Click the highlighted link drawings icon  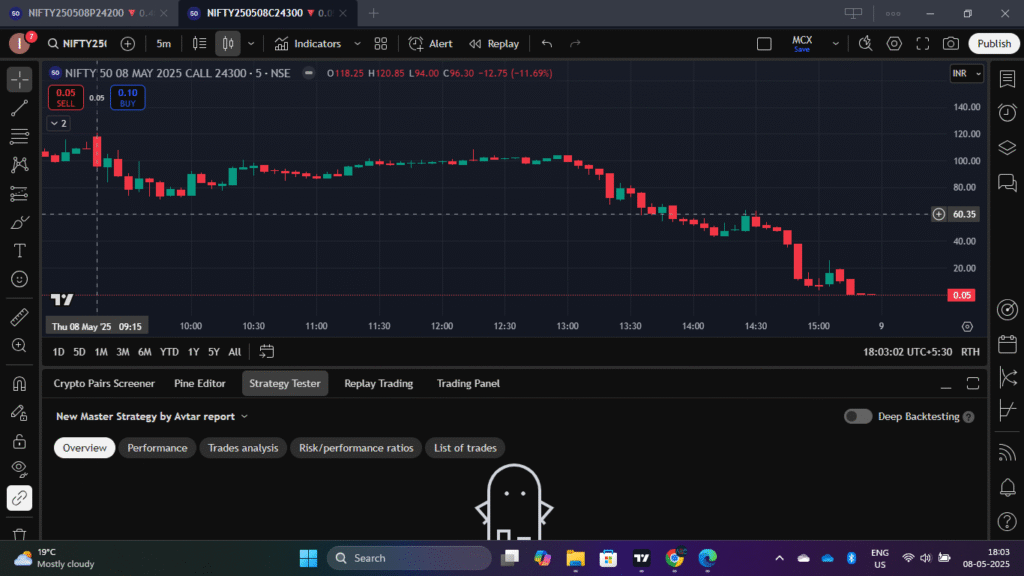(x=20, y=498)
